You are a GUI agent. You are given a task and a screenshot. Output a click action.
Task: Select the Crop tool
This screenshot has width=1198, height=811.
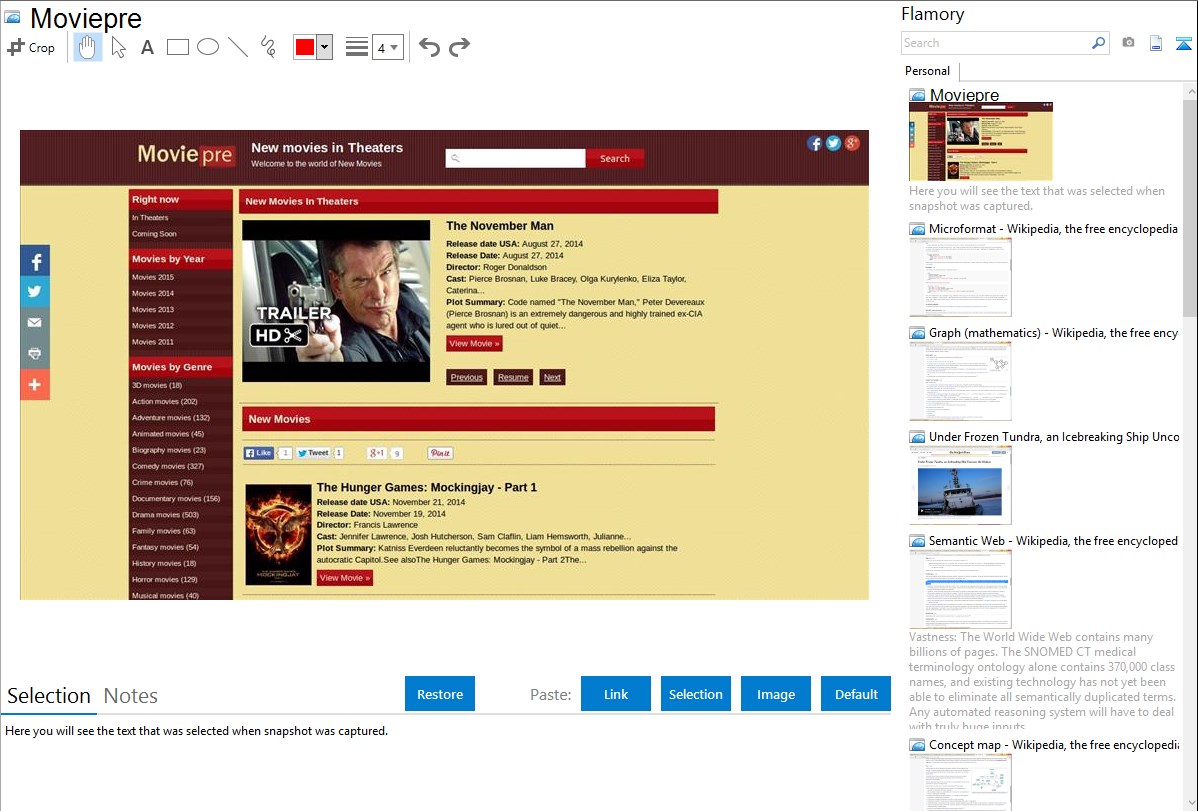[31, 47]
